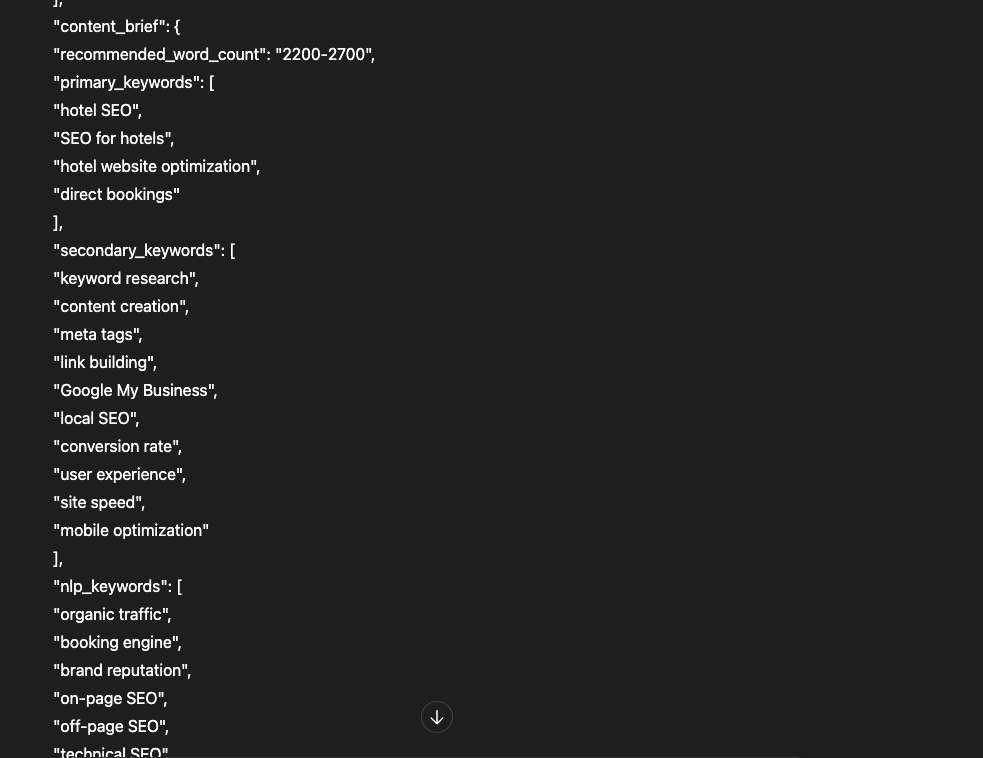Click the "content creation" text
Image resolution: width=983 pixels, height=758 pixels.
(x=120, y=307)
